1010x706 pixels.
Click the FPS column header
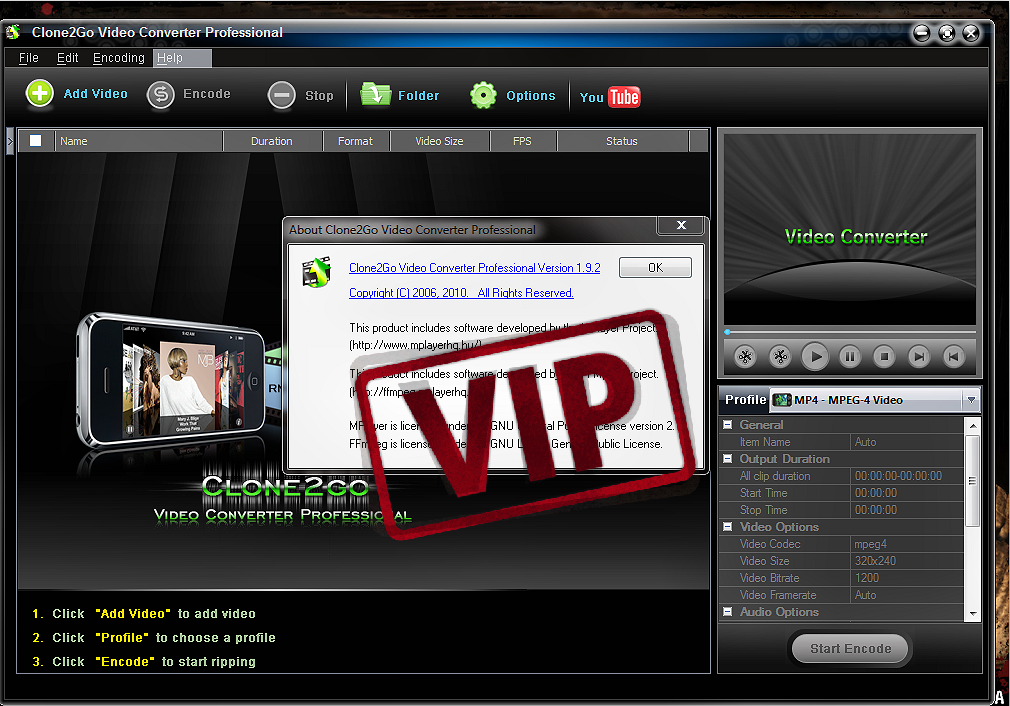[523, 141]
